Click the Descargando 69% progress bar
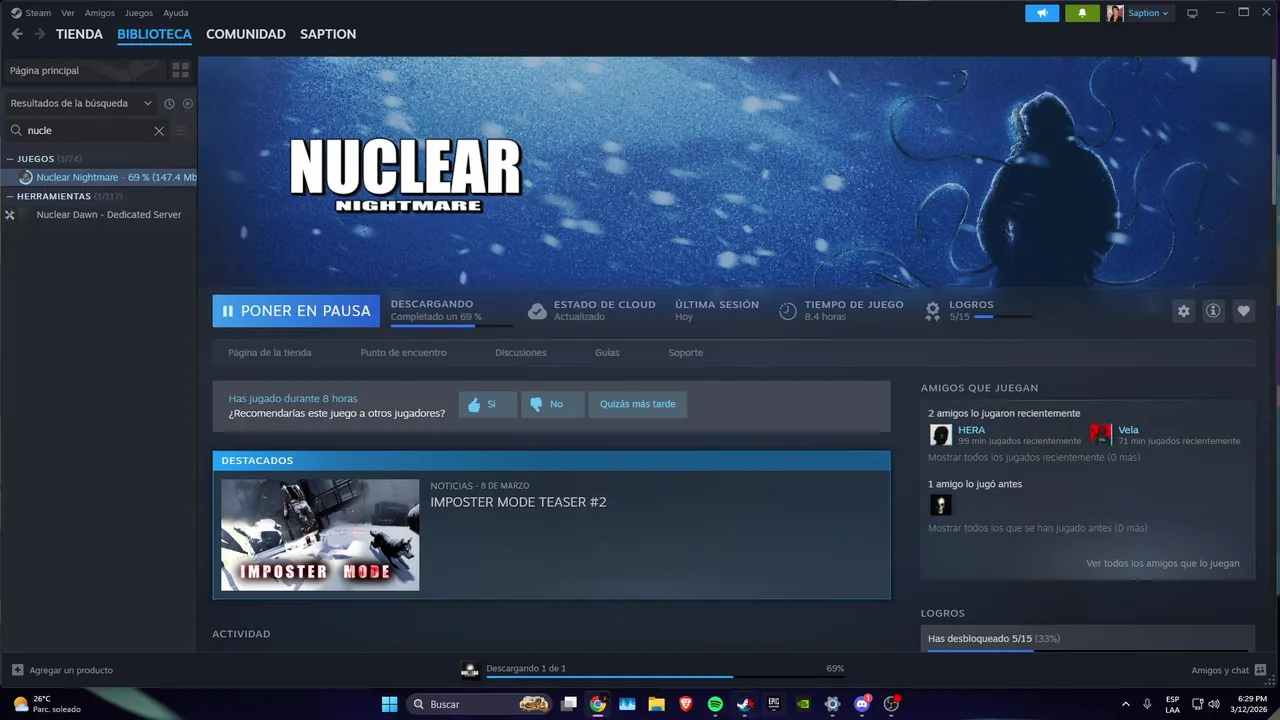This screenshot has width=1280, height=720. [x=452, y=325]
